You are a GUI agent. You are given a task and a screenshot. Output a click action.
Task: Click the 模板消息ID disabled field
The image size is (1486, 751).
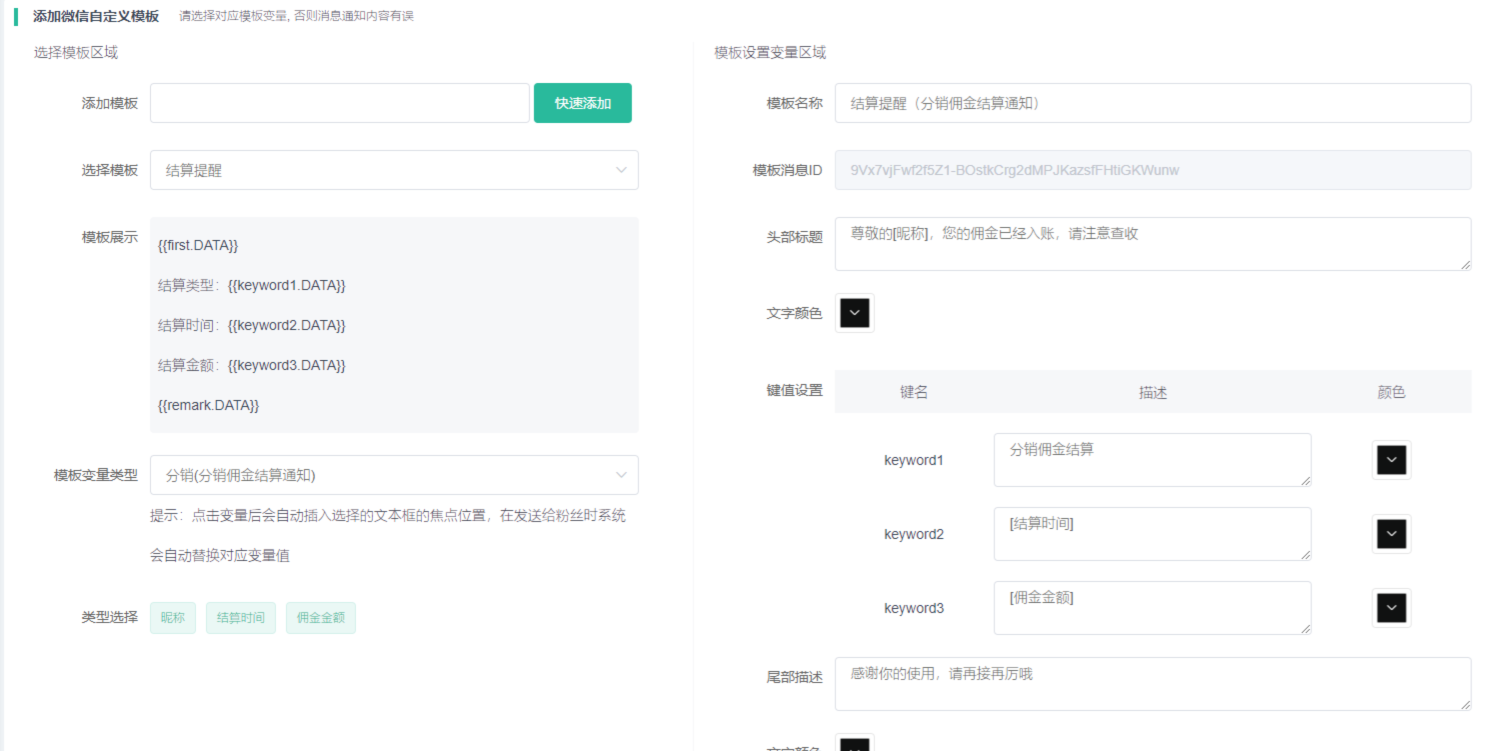(x=1152, y=170)
